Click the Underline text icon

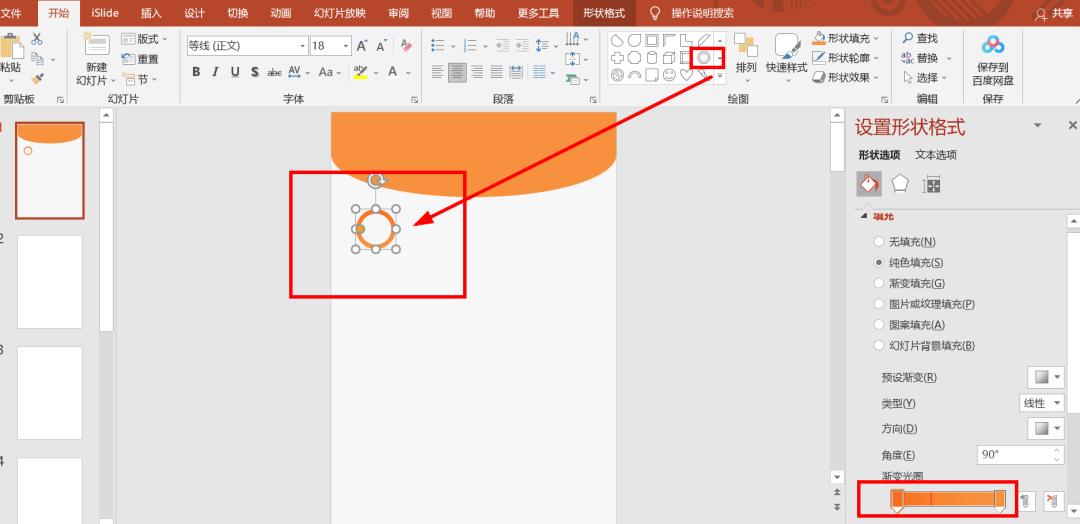pyautogui.click(x=235, y=72)
